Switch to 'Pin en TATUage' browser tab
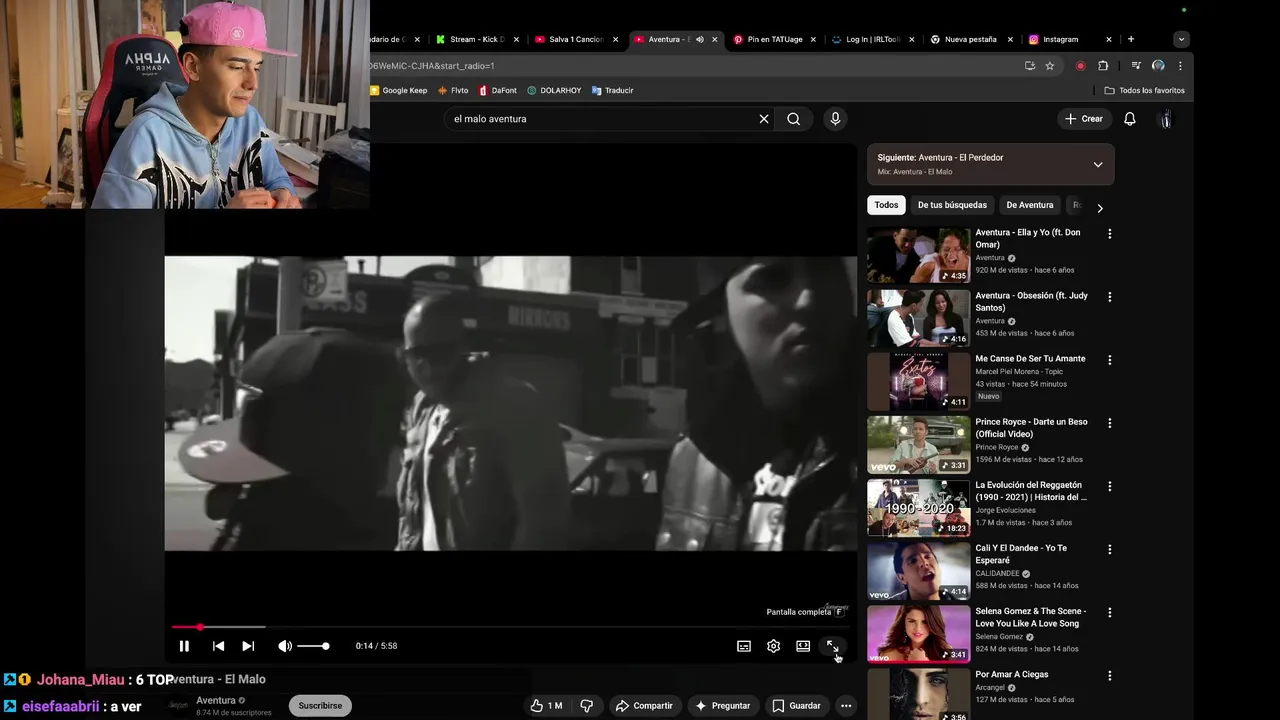The width and height of the screenshot is (1280, 720). [773, 39]
